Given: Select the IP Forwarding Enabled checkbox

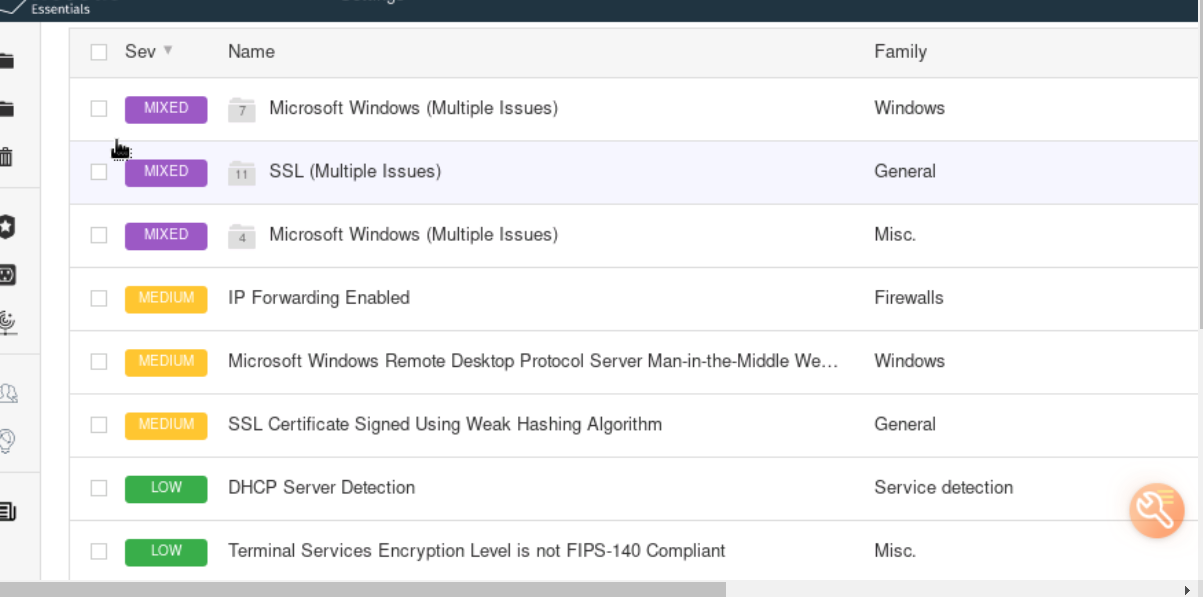Looking at the screenshot, I should pos(99,298).
